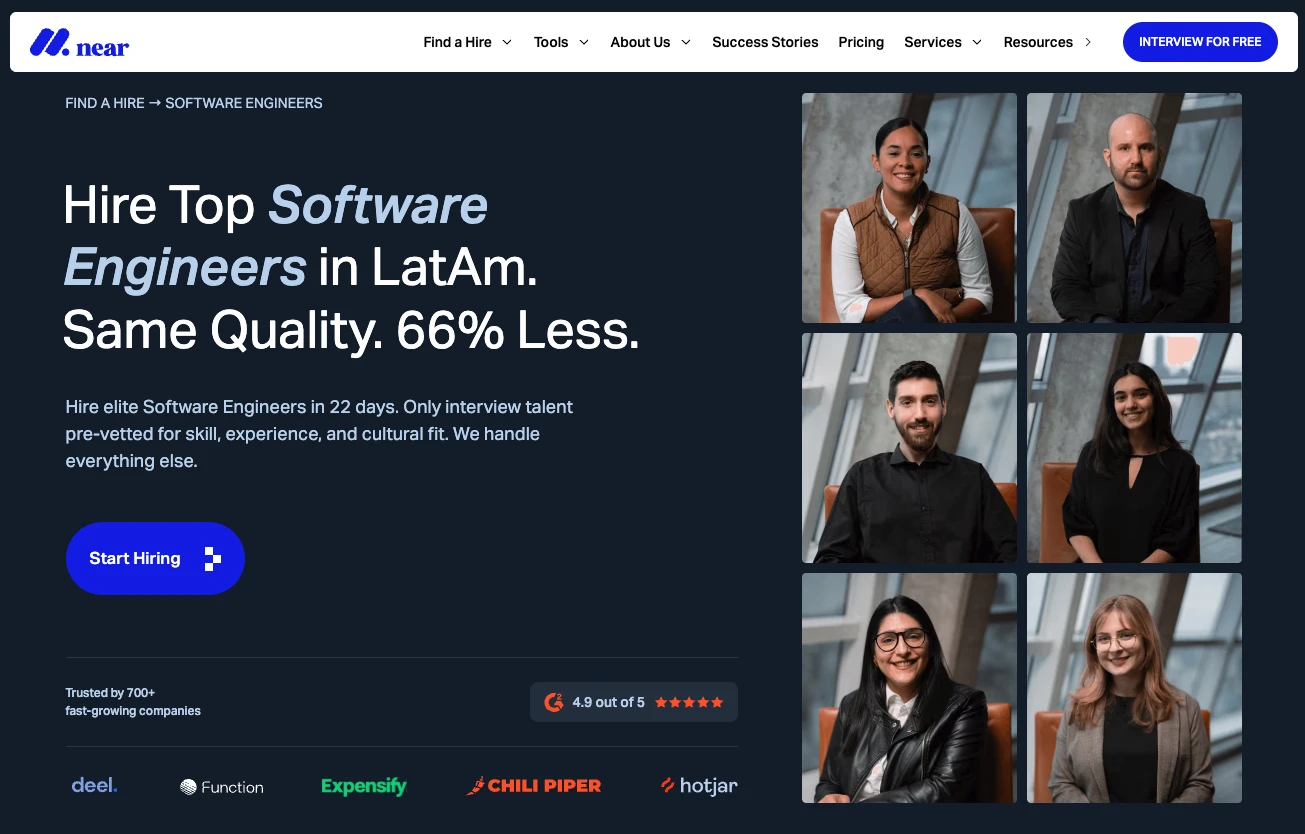Open the Pricing page
This screenshot has height=834, width=1305.
(861, 42)
